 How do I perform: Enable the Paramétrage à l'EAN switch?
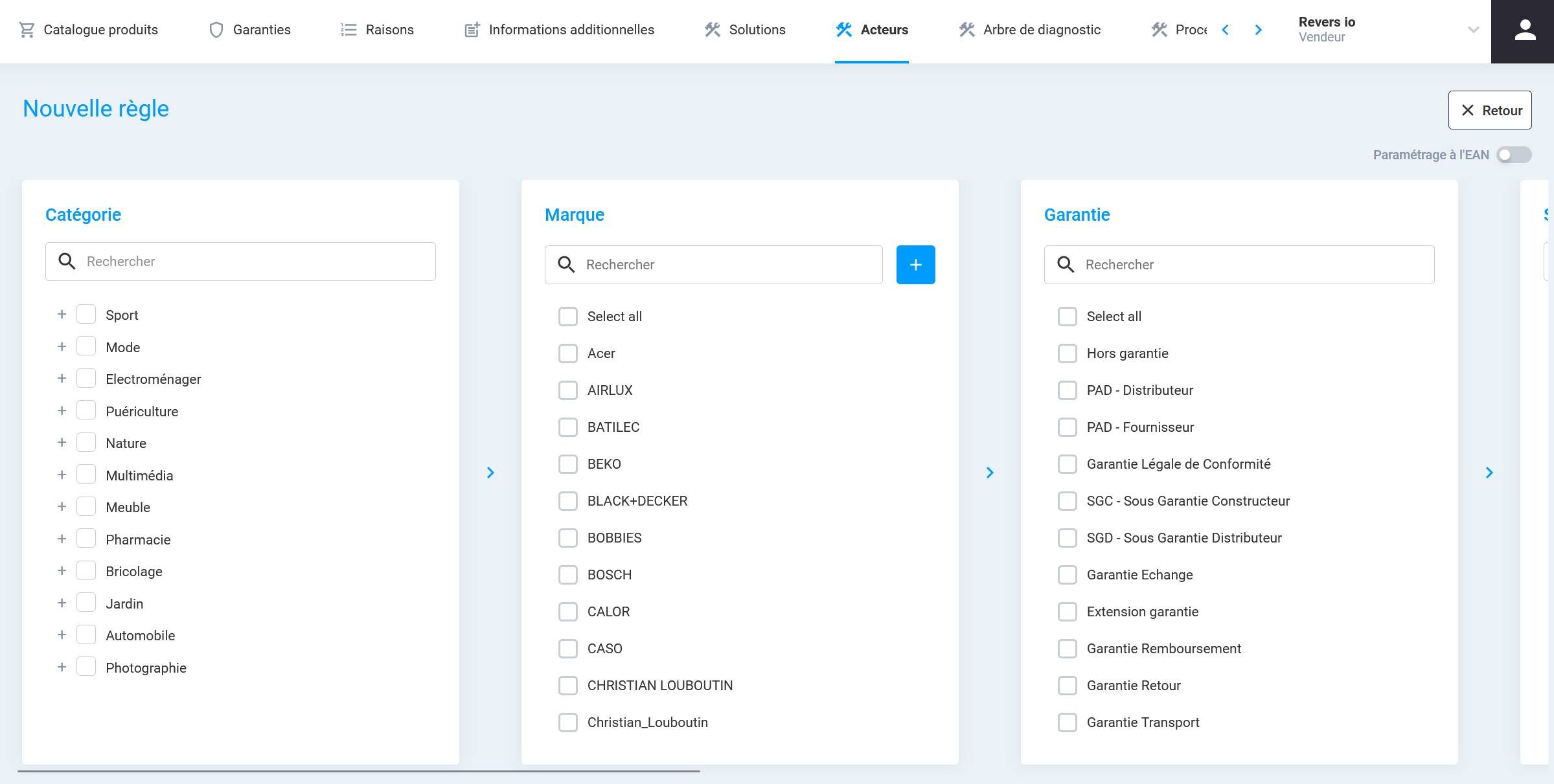(1513, 155)
